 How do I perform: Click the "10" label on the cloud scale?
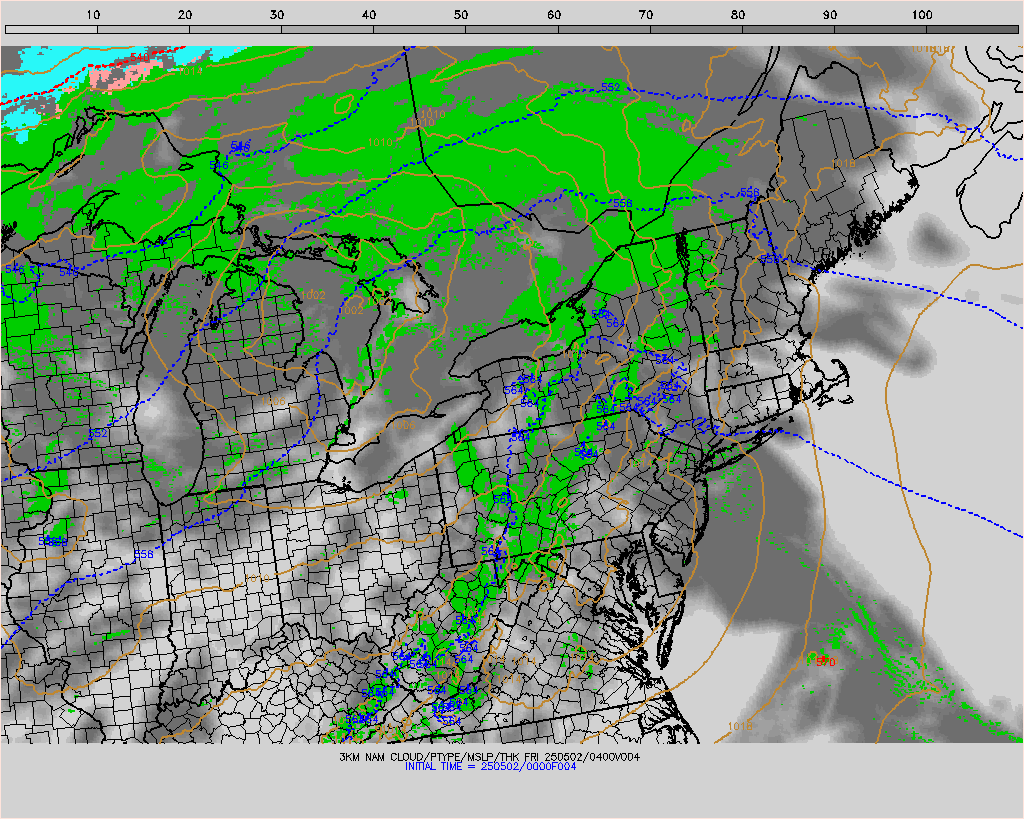point(93,14)
